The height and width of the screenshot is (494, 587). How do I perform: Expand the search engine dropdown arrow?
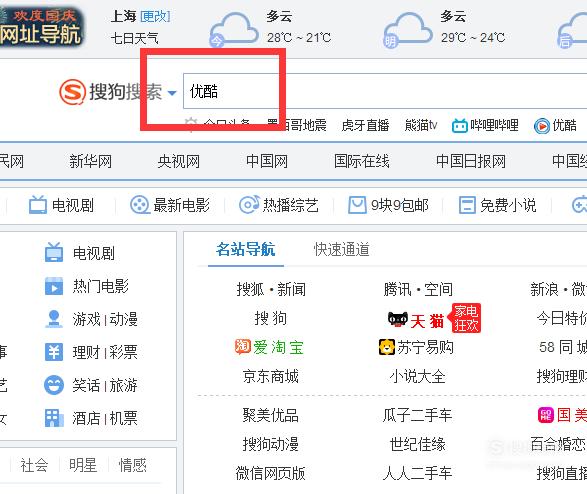(172, 93)
